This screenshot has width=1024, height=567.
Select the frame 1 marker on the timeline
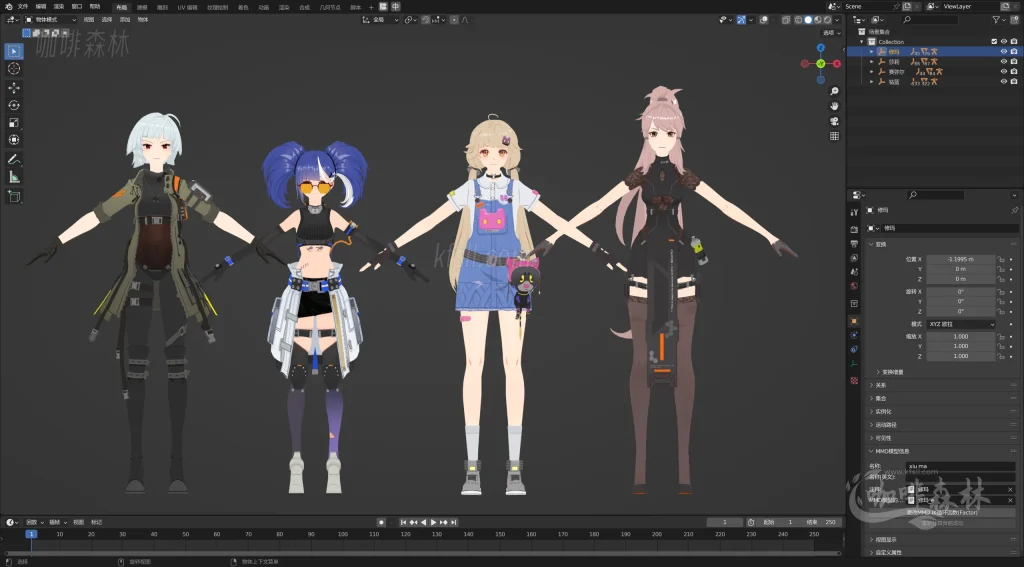(x=31, y=534)
